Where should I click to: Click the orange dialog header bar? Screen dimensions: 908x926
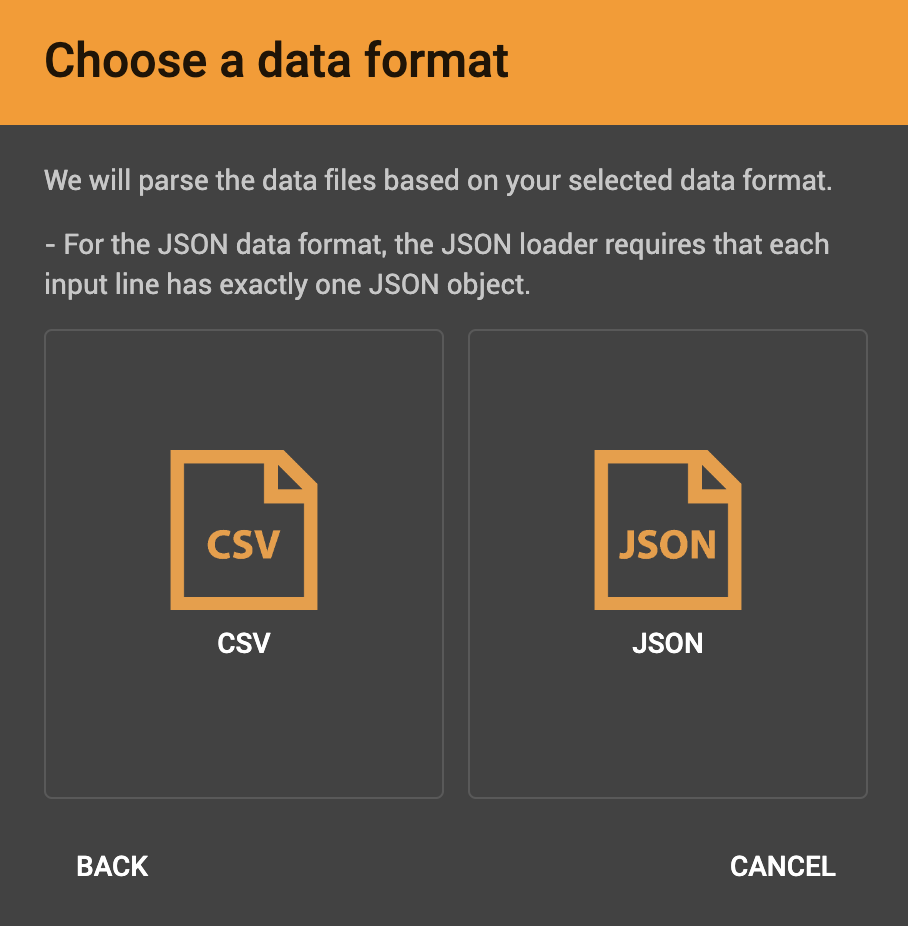700,61
